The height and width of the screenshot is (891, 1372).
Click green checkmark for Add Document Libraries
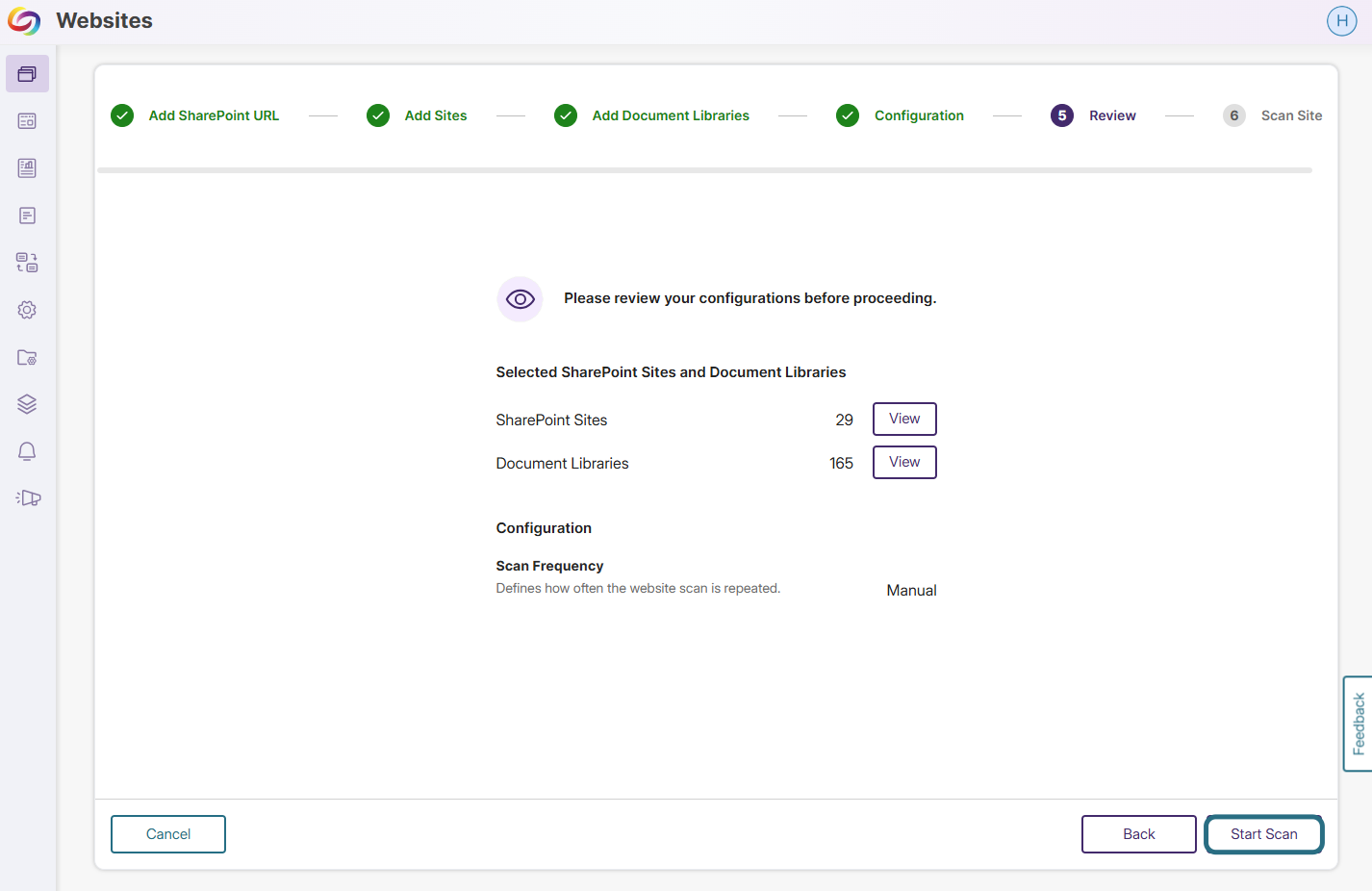(x=566, y=115)
